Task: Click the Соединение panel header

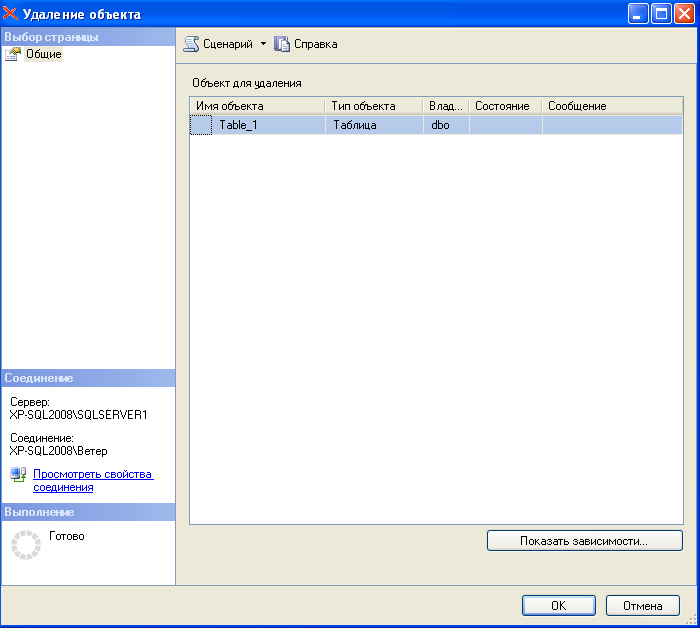Action: 88,378
